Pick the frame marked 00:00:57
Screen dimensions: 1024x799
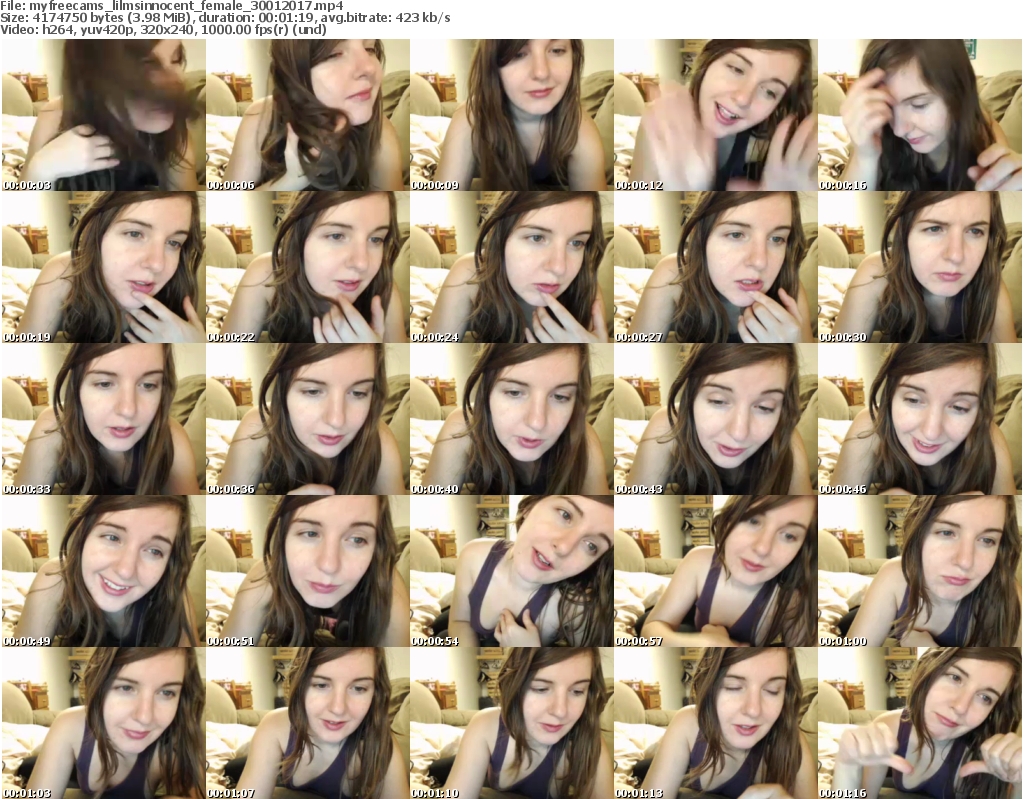(x=716, y=572)
